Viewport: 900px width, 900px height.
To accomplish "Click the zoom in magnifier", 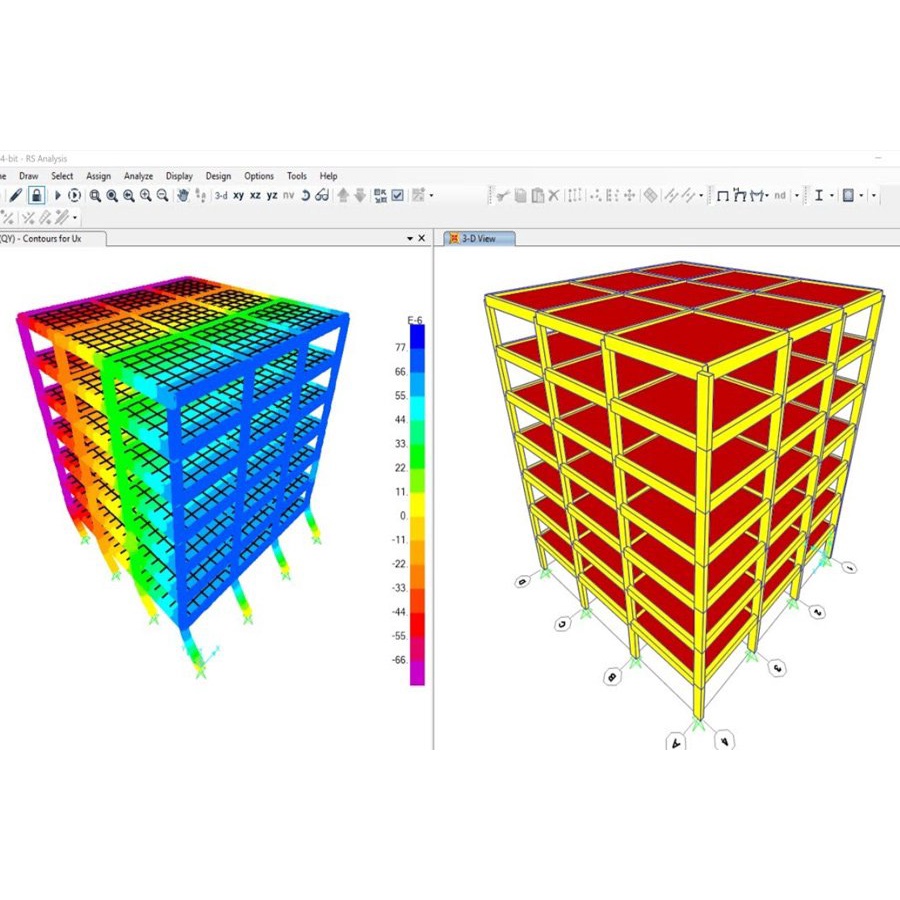I will (x=146, y=196).
